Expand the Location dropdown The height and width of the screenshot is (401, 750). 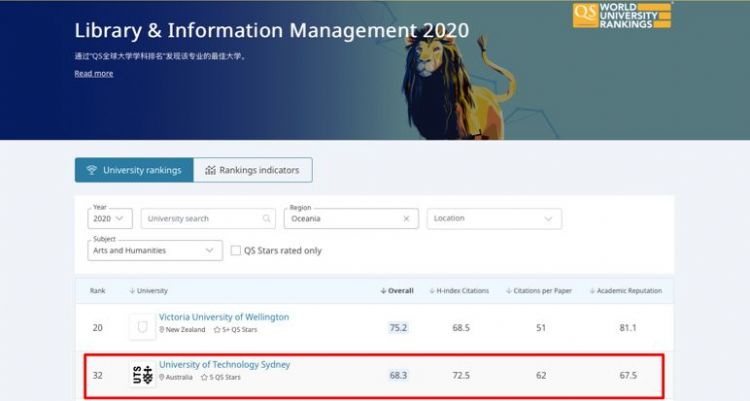[x=494, y=218]
